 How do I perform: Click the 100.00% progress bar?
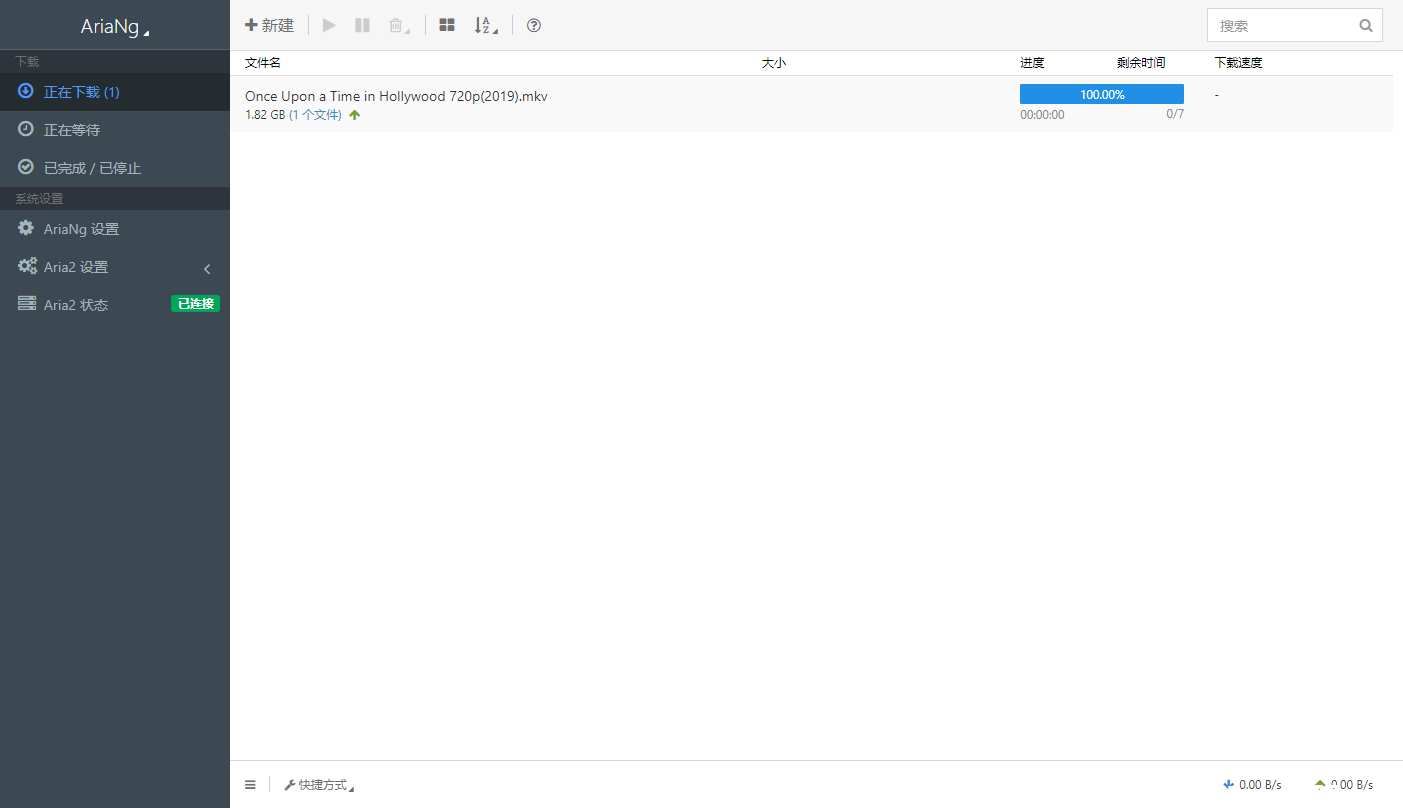(x=1101, y=94)
